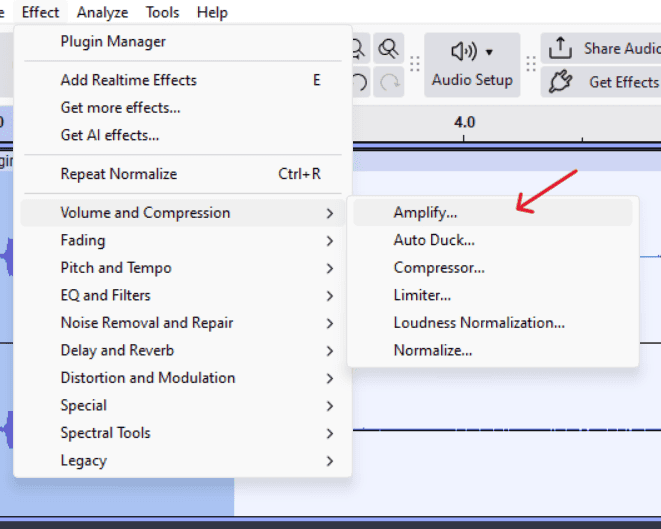The width and height of the screenshot is (661, 529).
Task: Expand the Spectral Tools submenu
Action: click(183, 433)
